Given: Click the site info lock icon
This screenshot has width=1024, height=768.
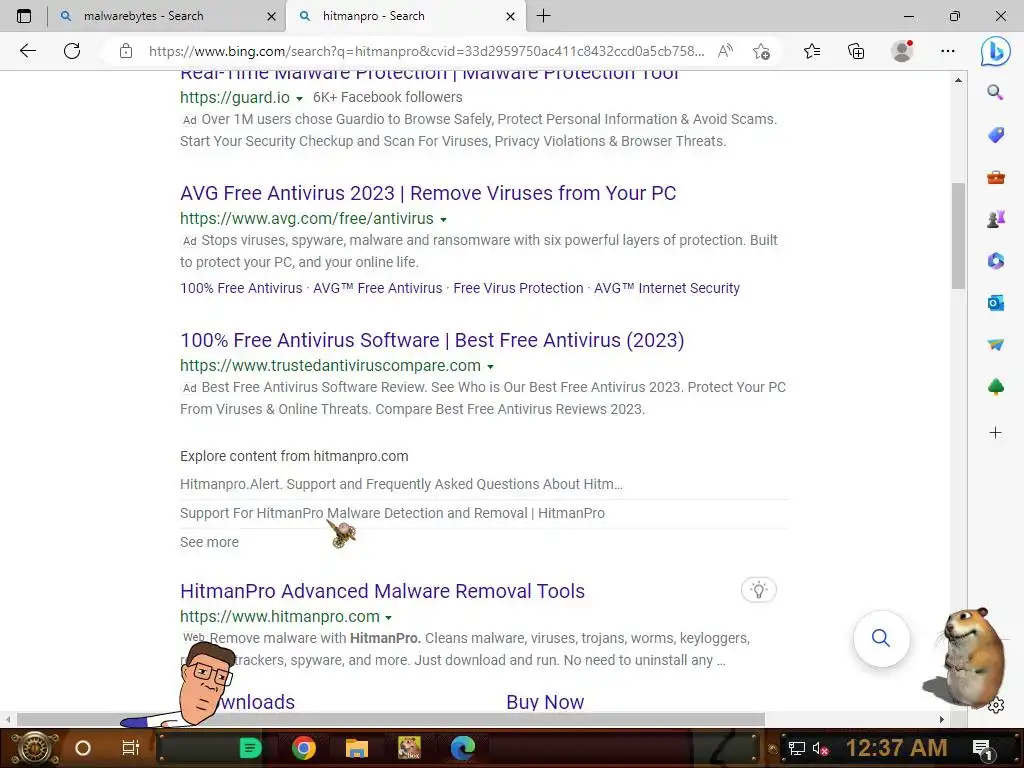Looking at the screenshot, I should [126, 51].
